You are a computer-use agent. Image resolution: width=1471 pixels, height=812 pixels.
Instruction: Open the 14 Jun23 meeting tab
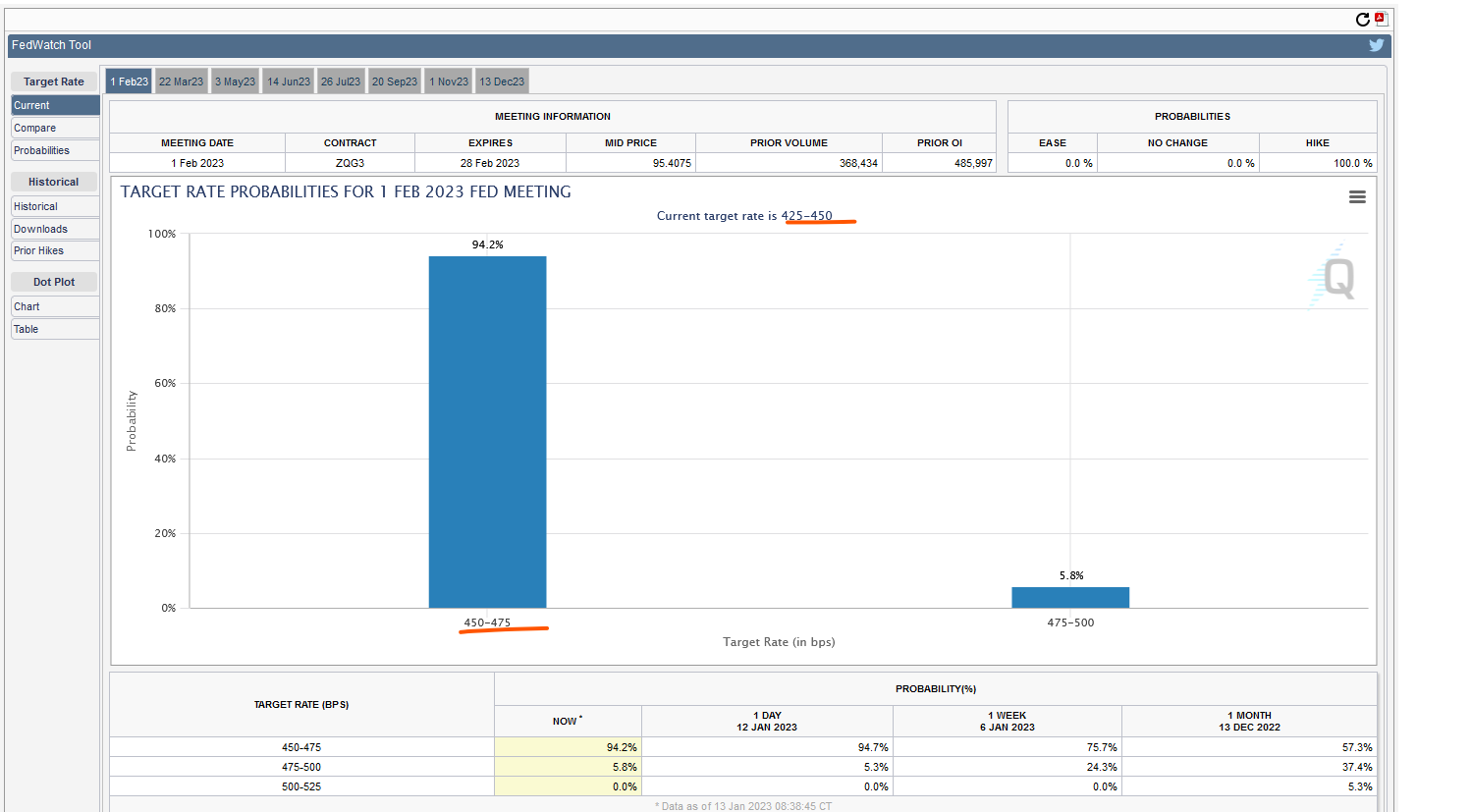pyautogui.click(x=289, y=81)
